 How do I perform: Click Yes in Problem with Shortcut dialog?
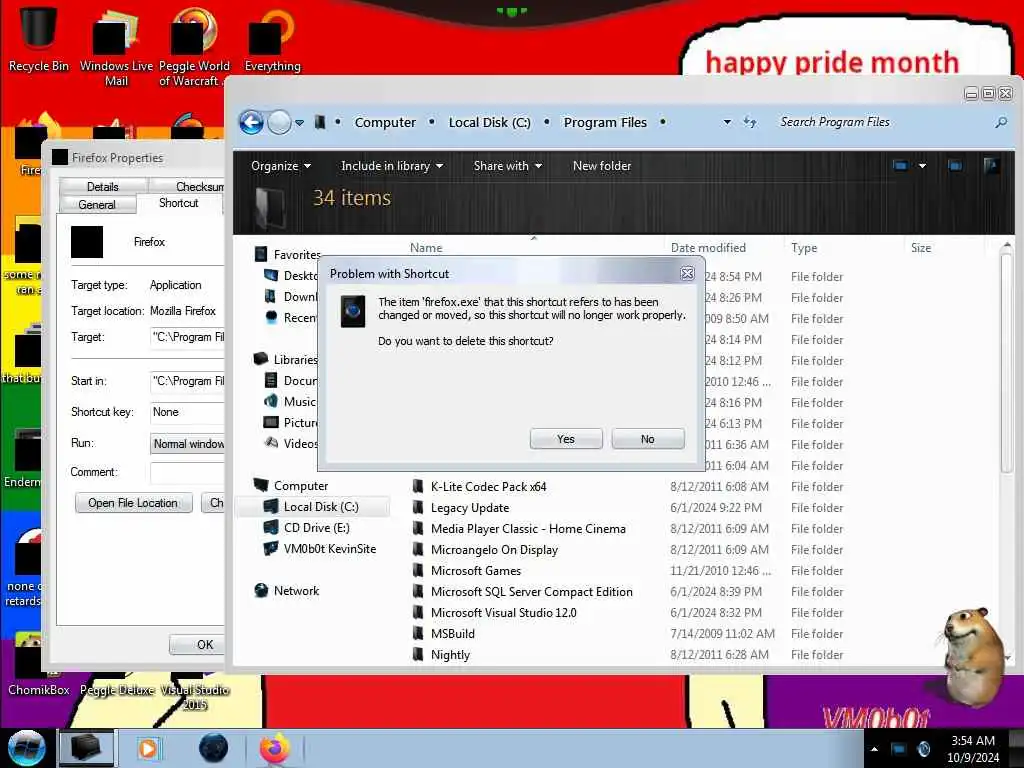(x=566, y=439)
